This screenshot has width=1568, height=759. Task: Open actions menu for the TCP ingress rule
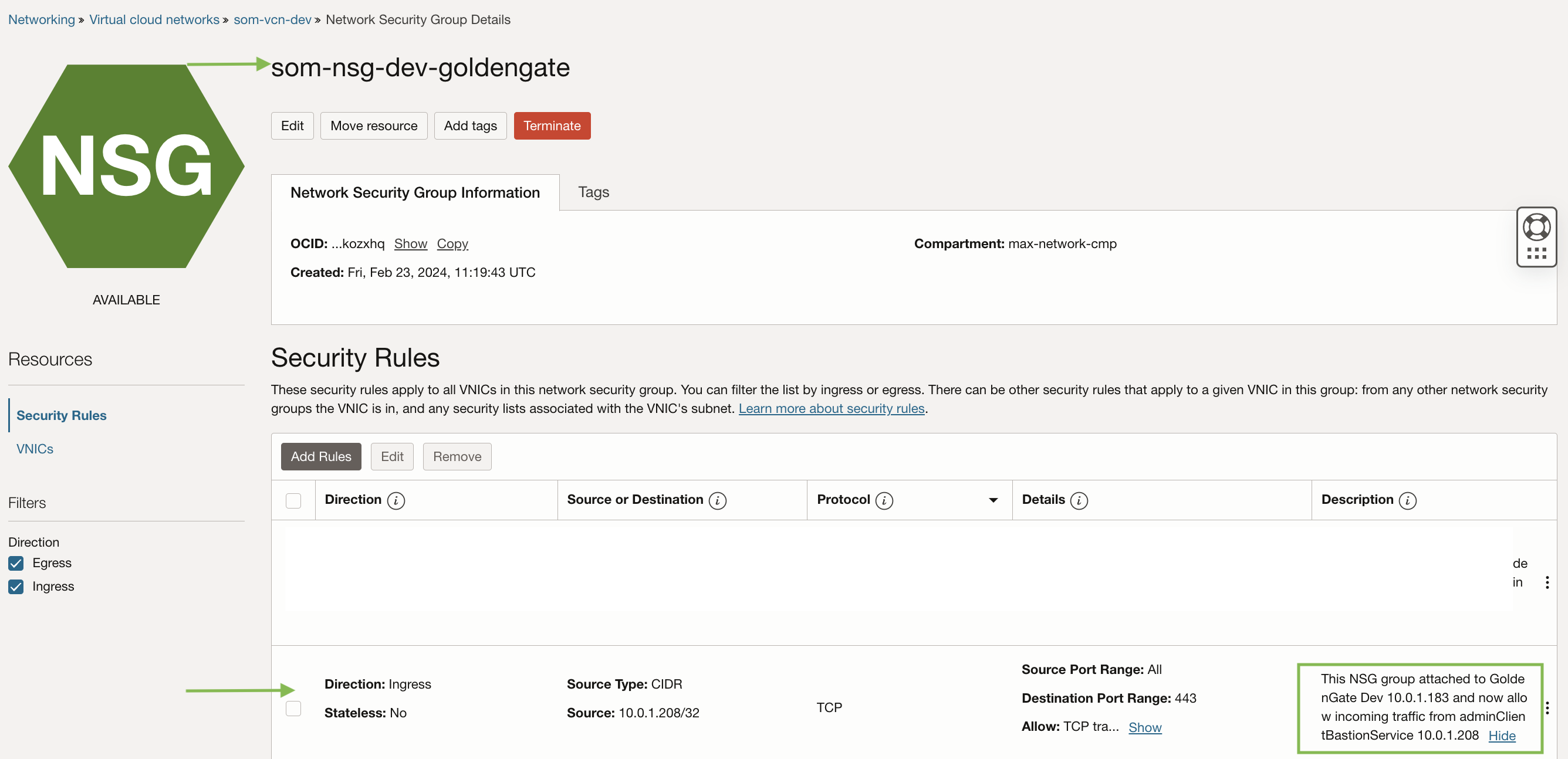pos(1547,708)
